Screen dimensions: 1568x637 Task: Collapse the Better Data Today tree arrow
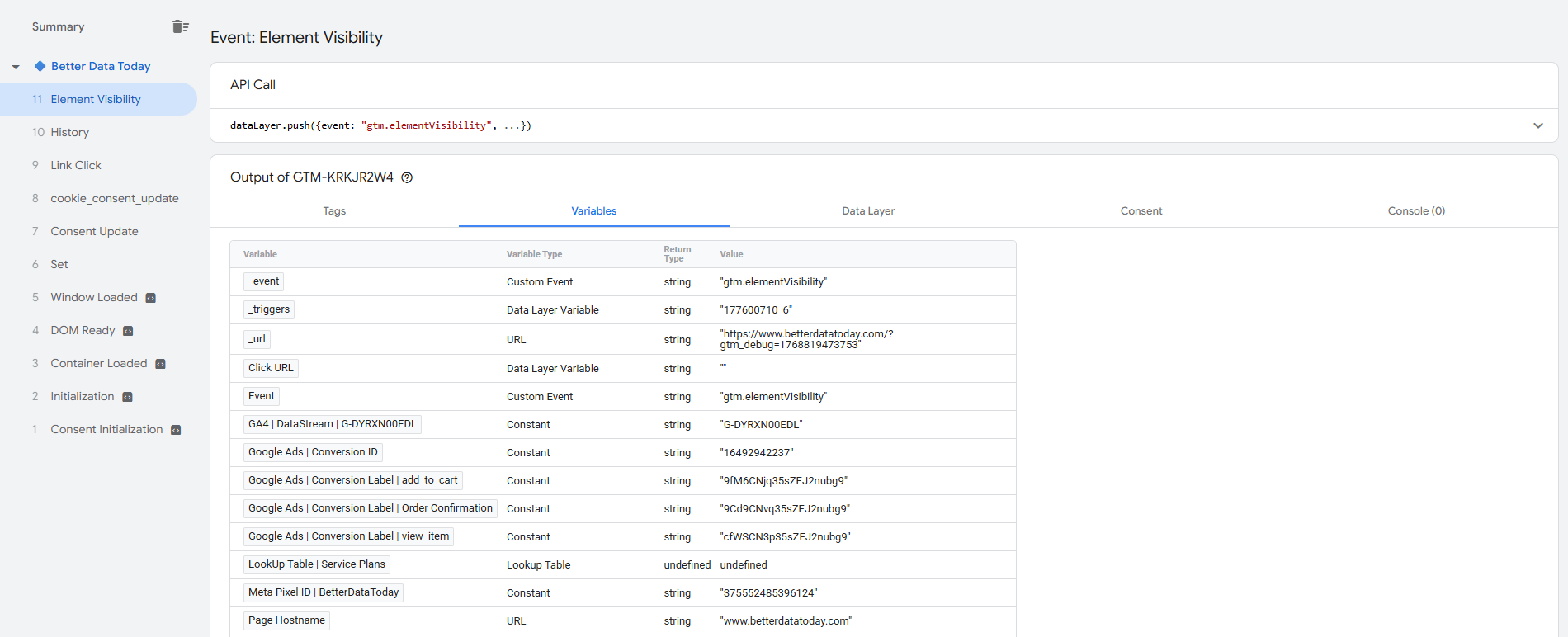16,67
